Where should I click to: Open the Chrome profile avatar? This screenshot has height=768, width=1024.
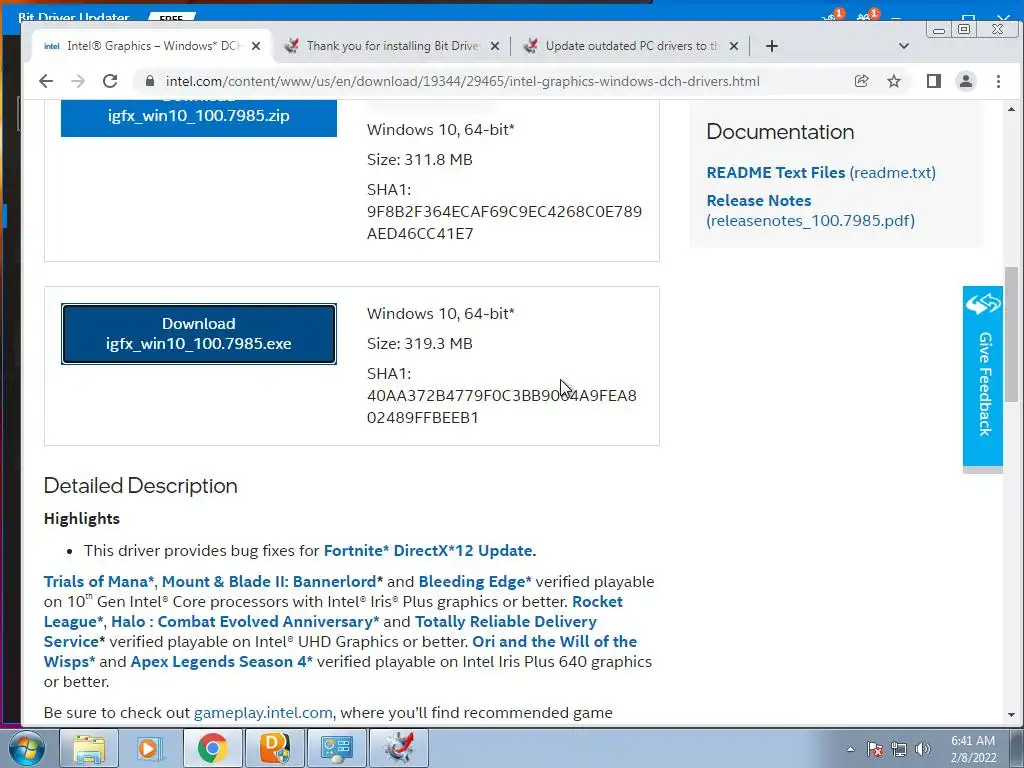[x=966, y=81]
